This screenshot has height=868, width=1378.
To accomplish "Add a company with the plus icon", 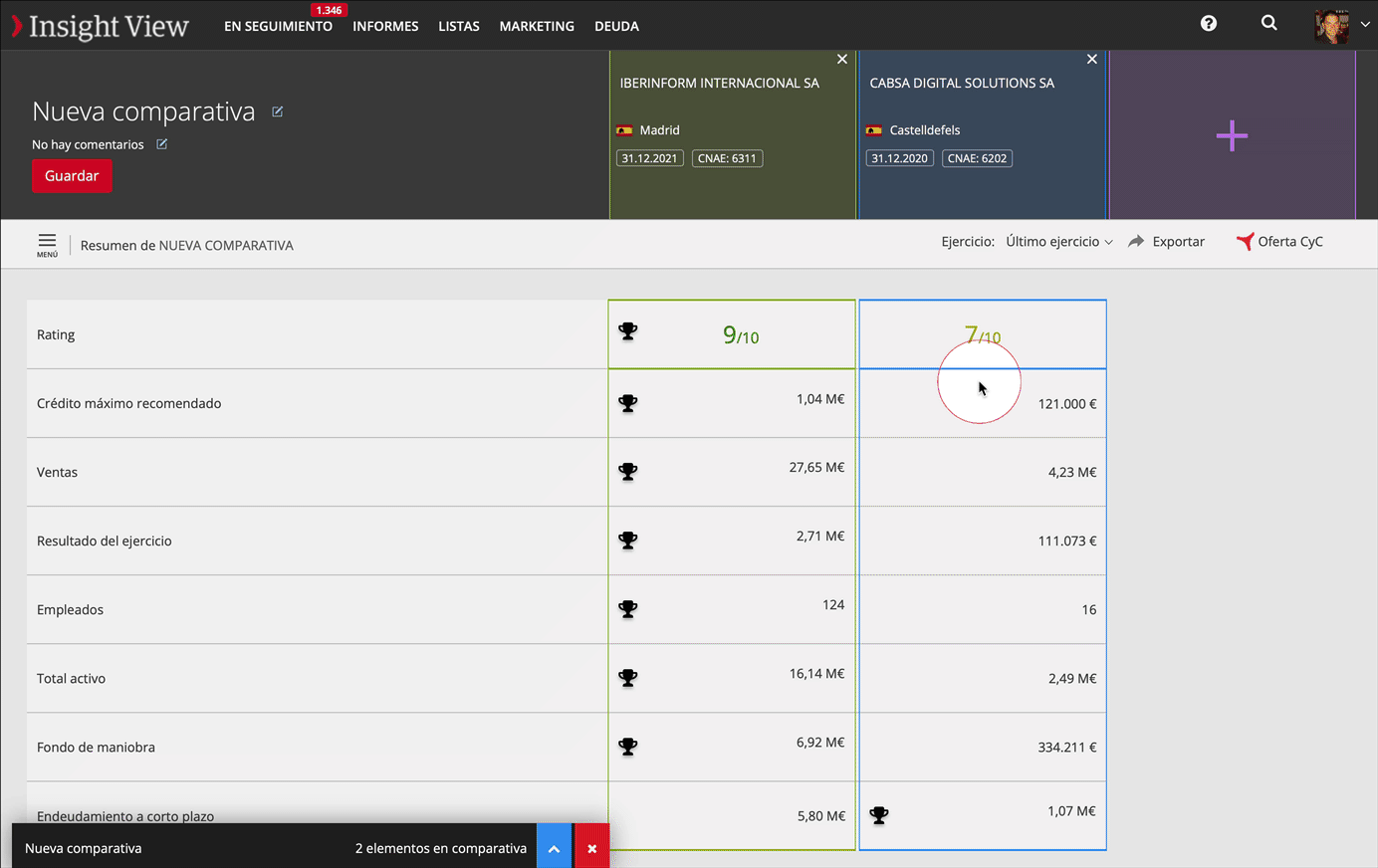I will 1232,135.
